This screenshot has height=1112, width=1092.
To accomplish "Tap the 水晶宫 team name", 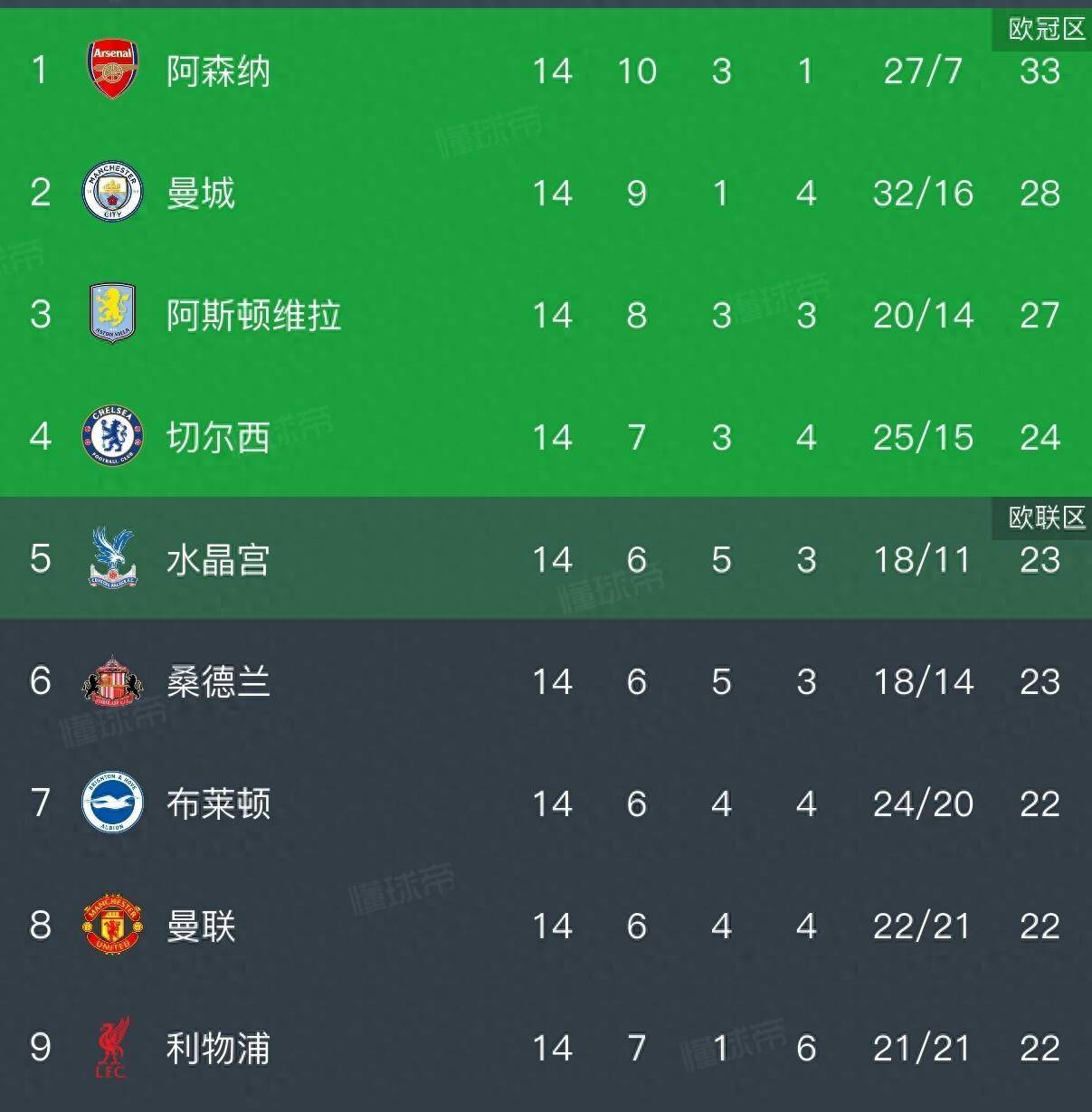I will point(218,559).
